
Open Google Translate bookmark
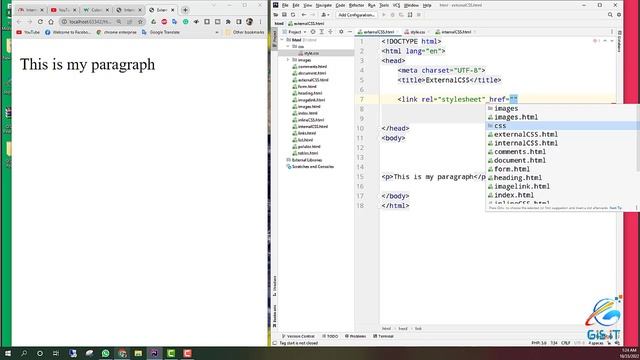(161, 32)
